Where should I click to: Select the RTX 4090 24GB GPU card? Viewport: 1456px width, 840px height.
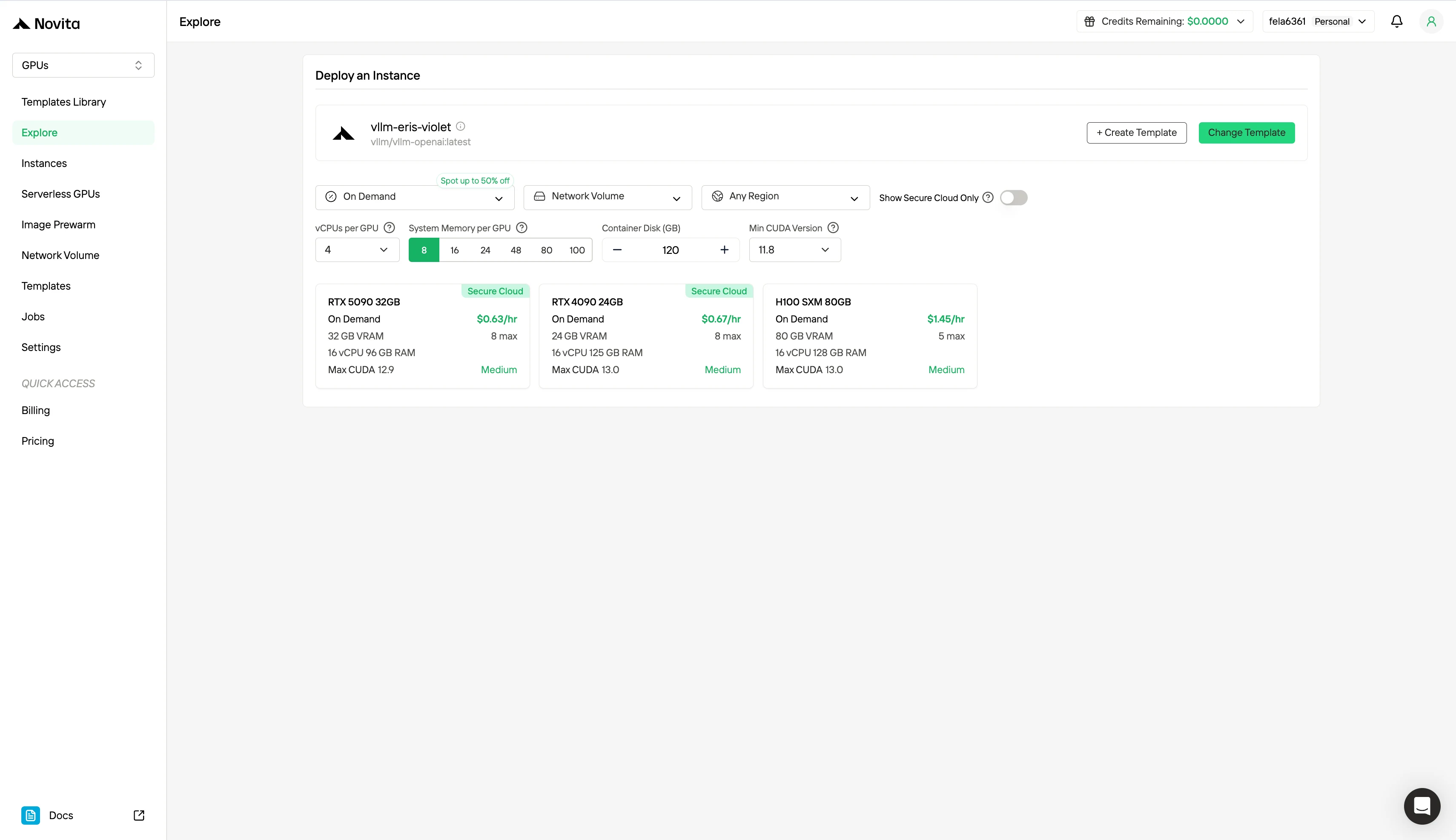point(646,336)
